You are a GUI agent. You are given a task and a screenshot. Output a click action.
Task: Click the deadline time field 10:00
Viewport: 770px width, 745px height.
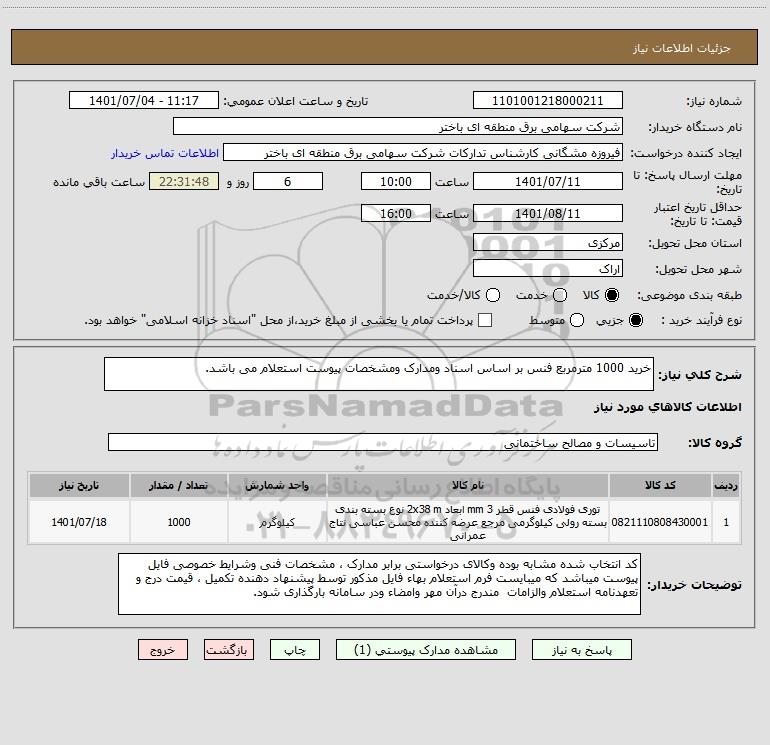pyautogui.click(x=396, y=181)
